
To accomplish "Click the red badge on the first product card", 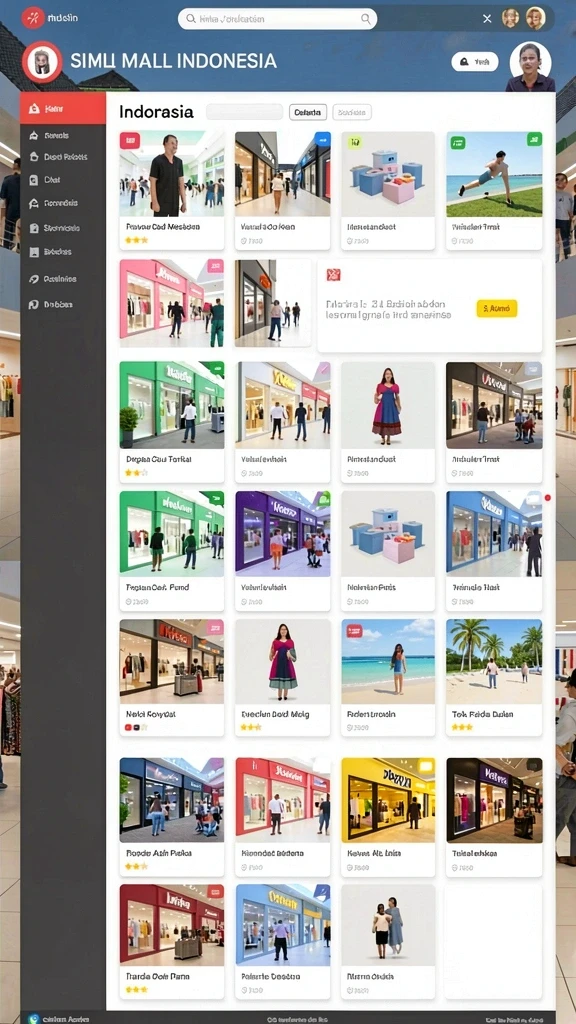I will click(130, 140).
